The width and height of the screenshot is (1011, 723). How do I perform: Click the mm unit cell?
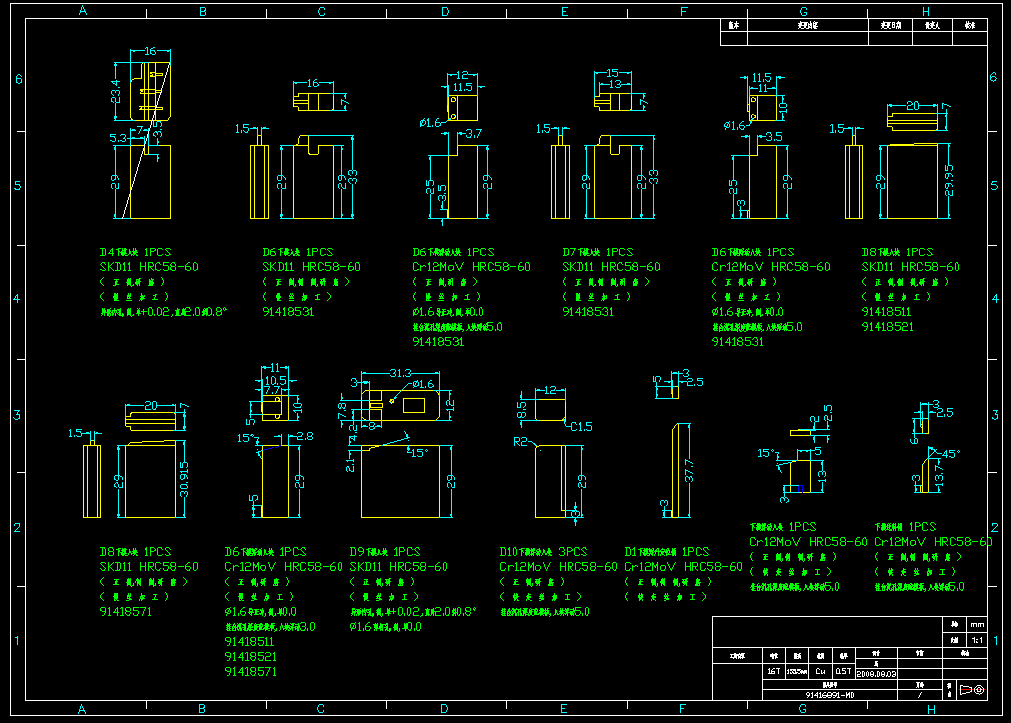(977, 624)
